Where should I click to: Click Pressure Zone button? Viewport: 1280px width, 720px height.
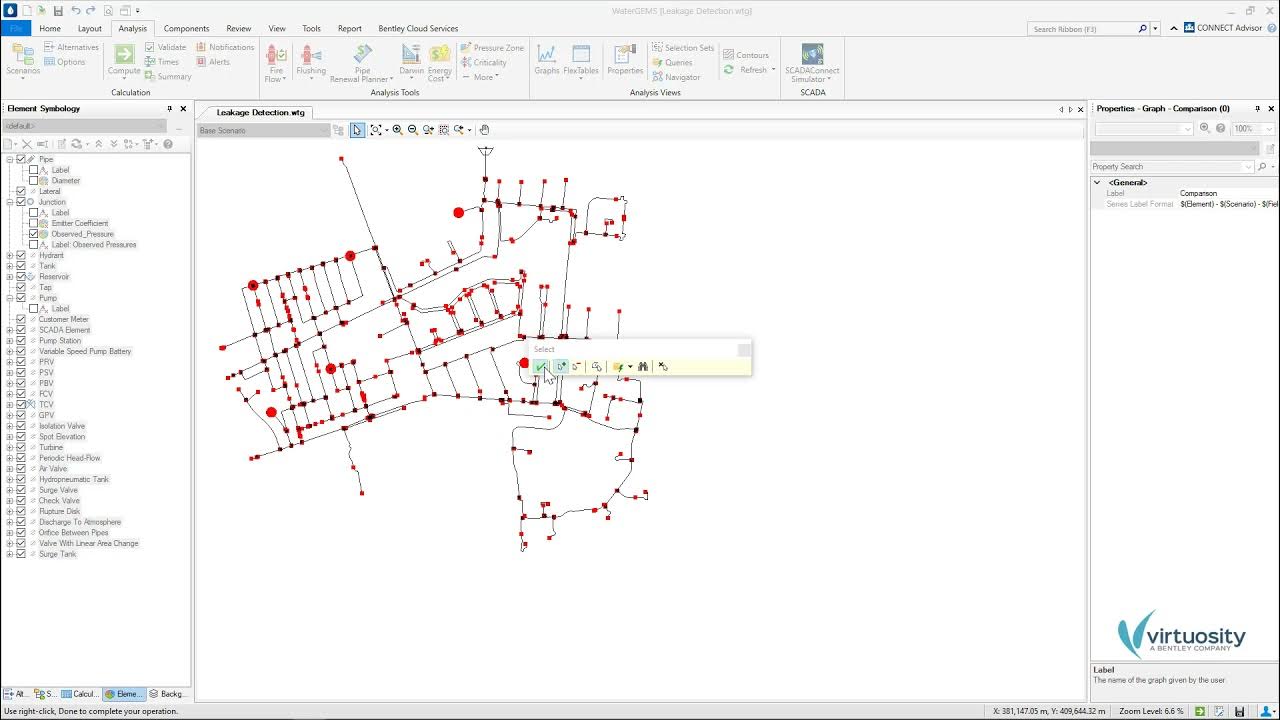pyautogui.click(x=492, y=47)
